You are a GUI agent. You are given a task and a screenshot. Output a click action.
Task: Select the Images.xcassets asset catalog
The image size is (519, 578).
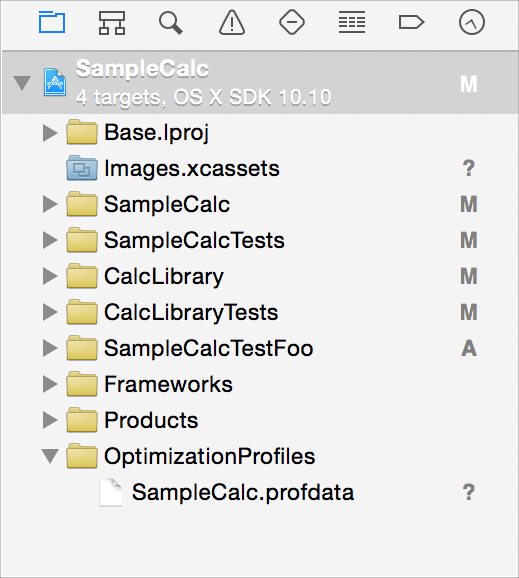192,168
